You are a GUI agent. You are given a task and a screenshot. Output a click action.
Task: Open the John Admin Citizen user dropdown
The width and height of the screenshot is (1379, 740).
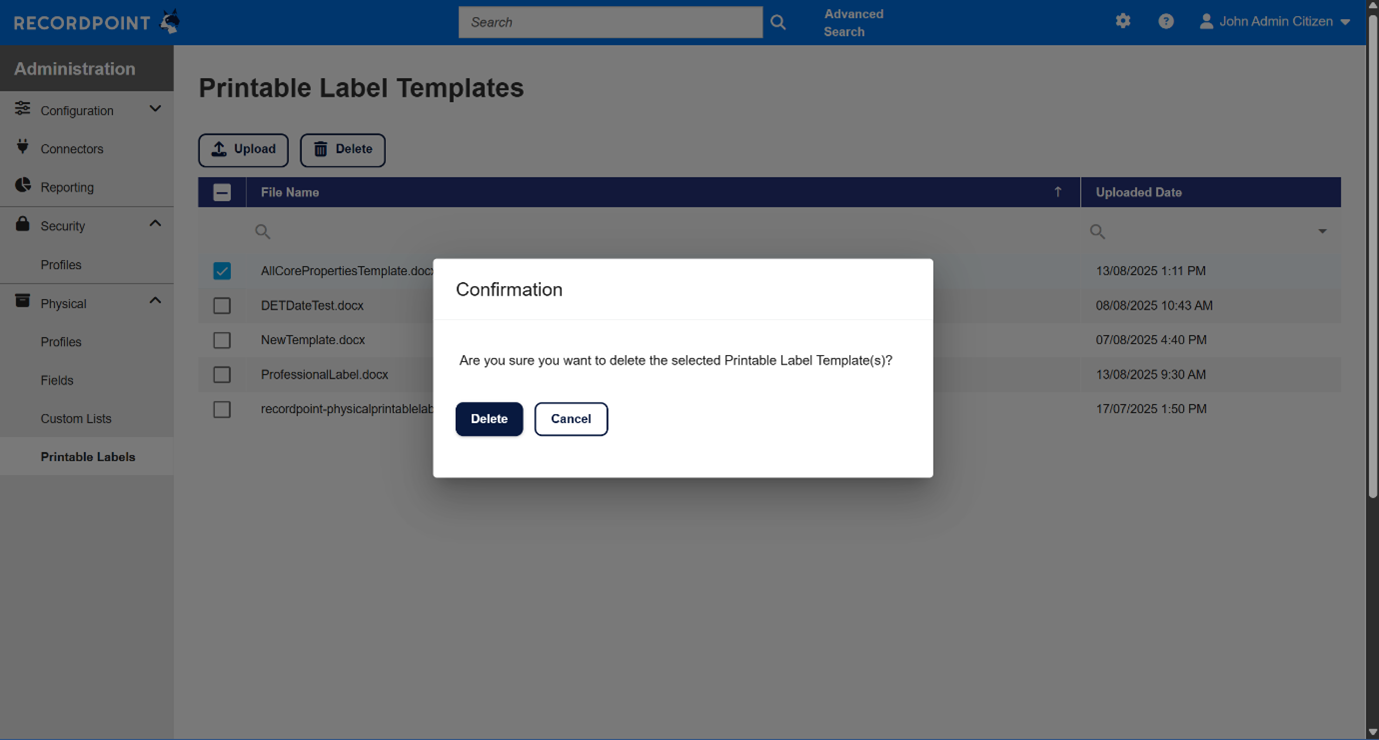(x=1276, y=22)
